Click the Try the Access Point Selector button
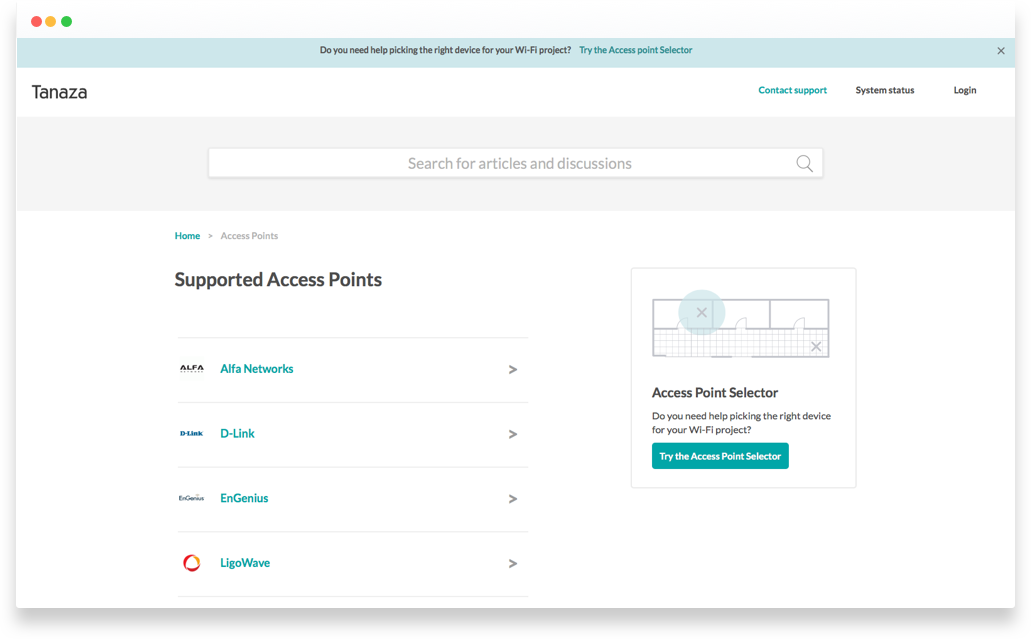 (x=720, y=456)
